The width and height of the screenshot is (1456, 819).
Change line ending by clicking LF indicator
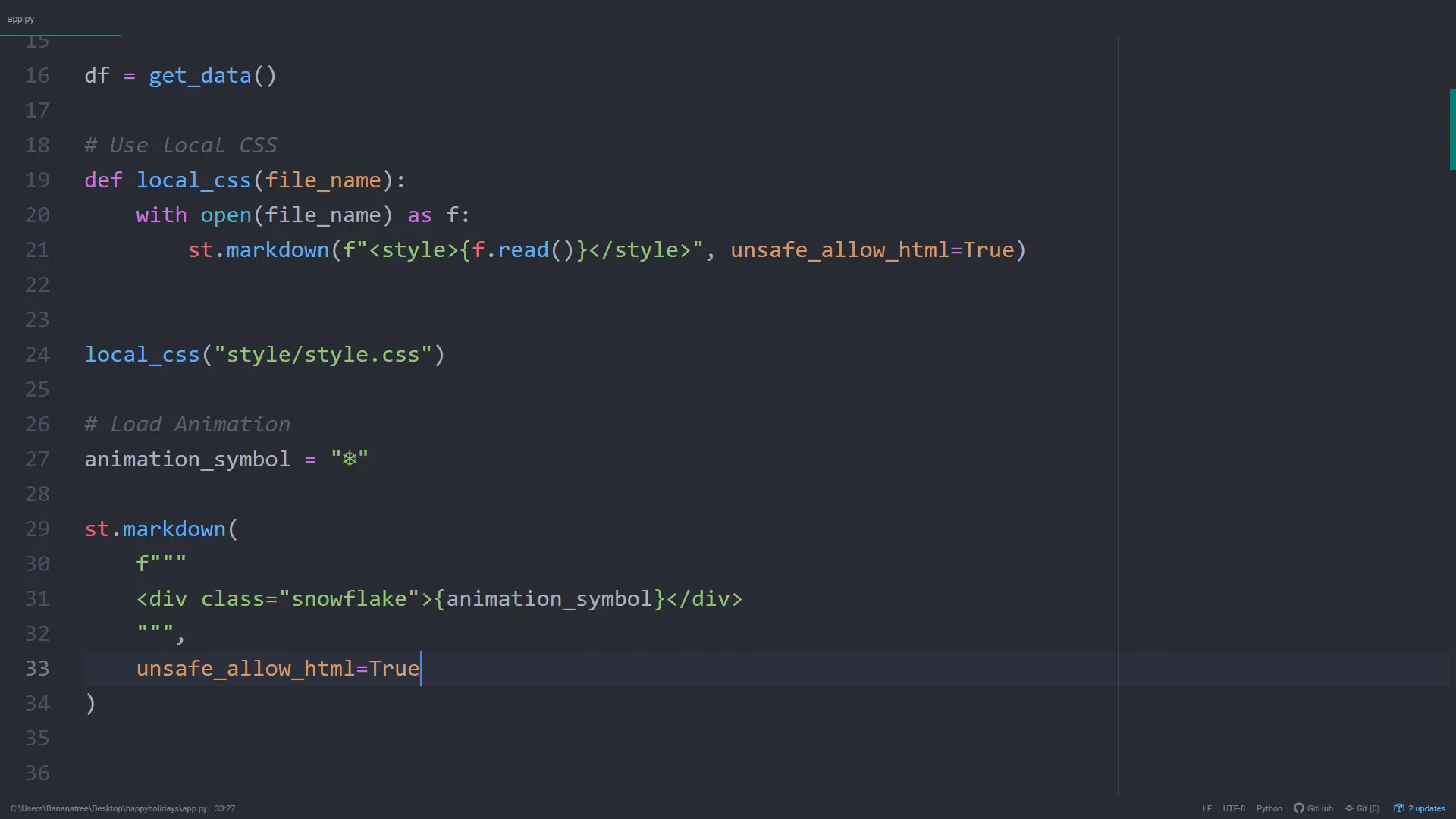tap(1206, 808)
